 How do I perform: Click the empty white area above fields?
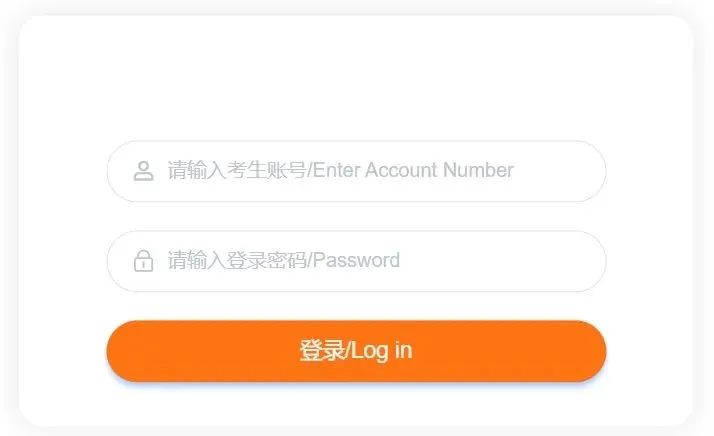(357, 77)
